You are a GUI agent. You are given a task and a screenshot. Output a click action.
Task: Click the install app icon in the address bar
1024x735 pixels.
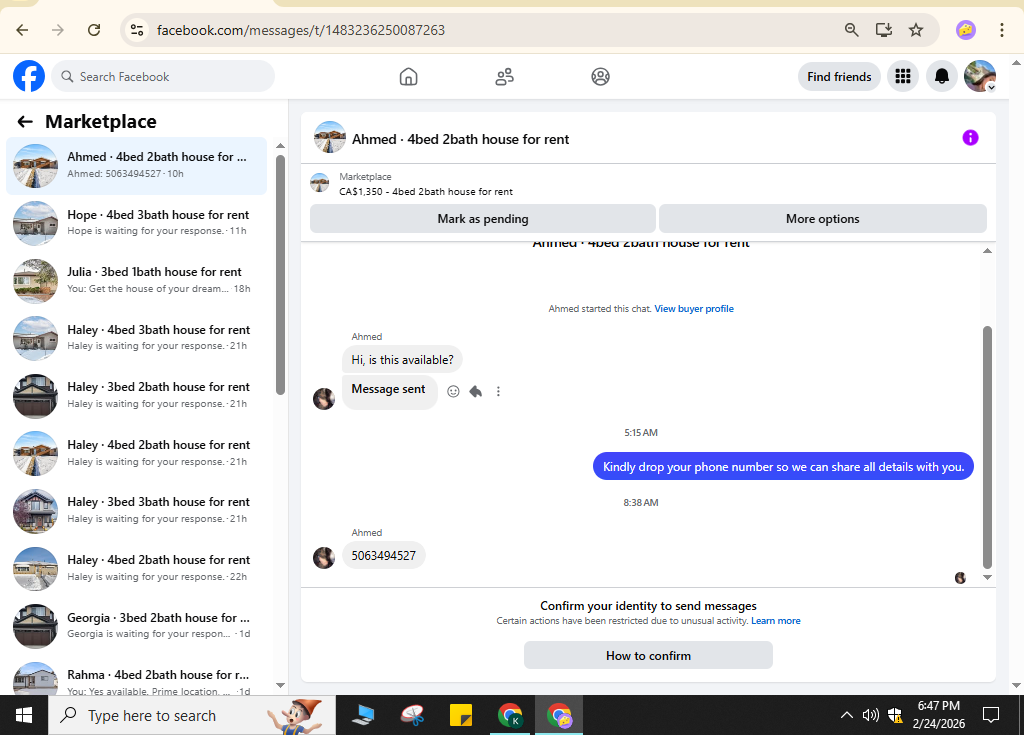(x=884, y=30)
